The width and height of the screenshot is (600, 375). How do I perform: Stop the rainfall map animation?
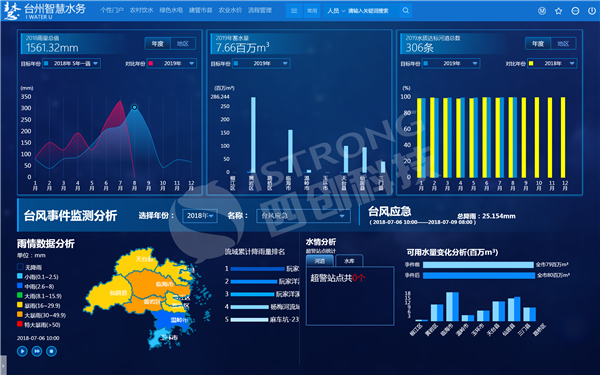point(51,351)
